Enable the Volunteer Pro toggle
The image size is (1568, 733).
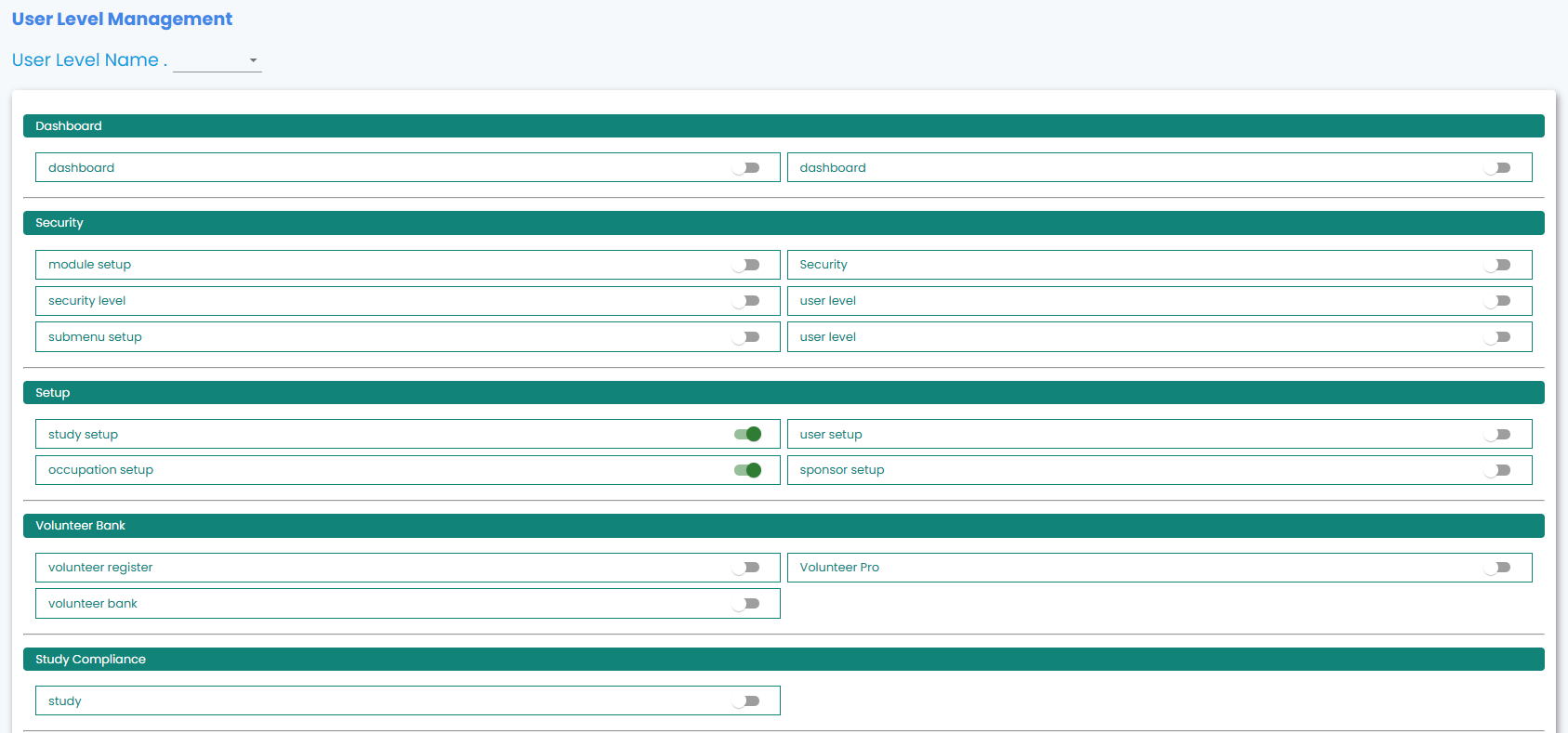point(1497,568)
